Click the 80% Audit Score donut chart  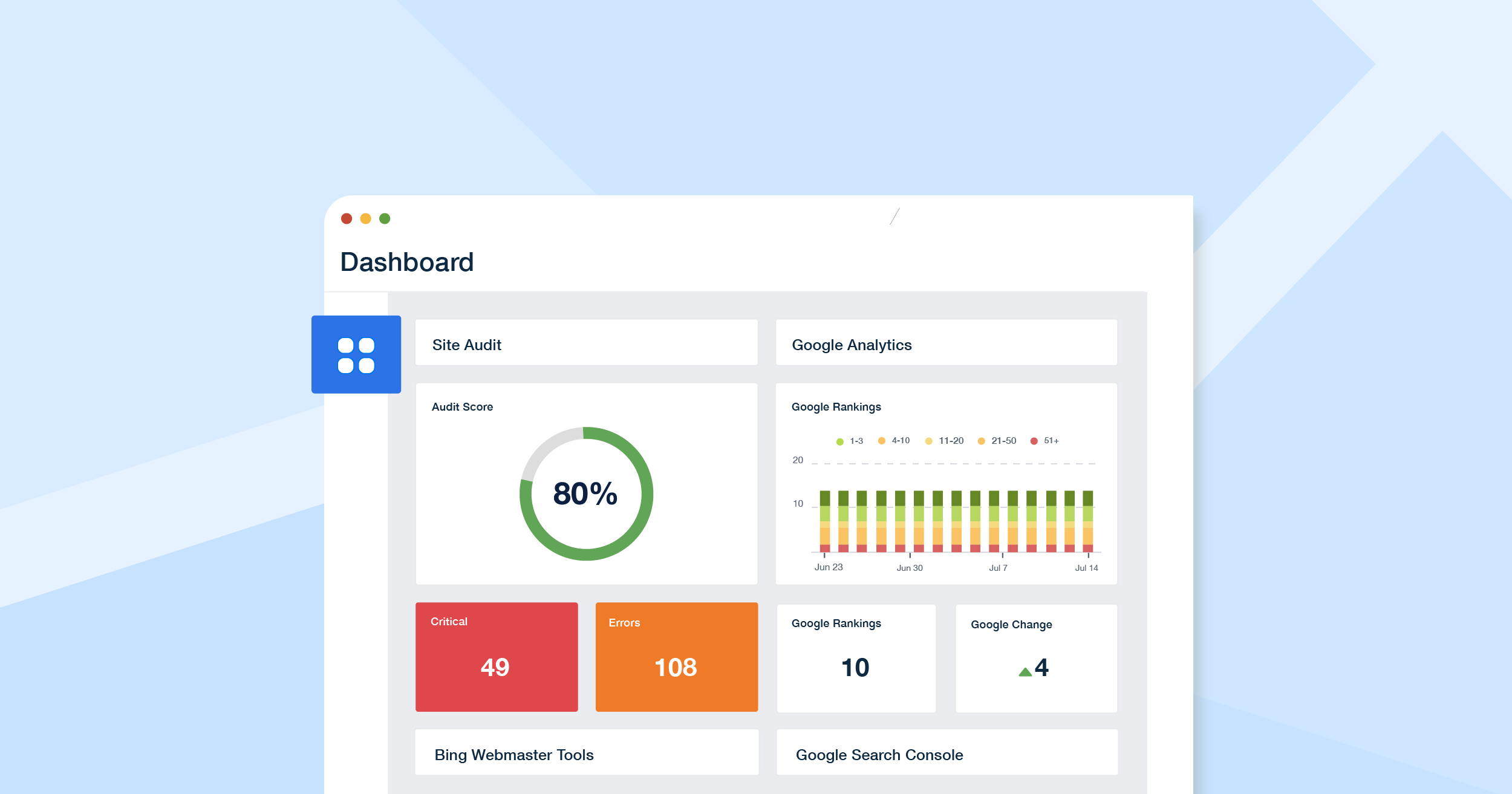[x=584, y=494]
